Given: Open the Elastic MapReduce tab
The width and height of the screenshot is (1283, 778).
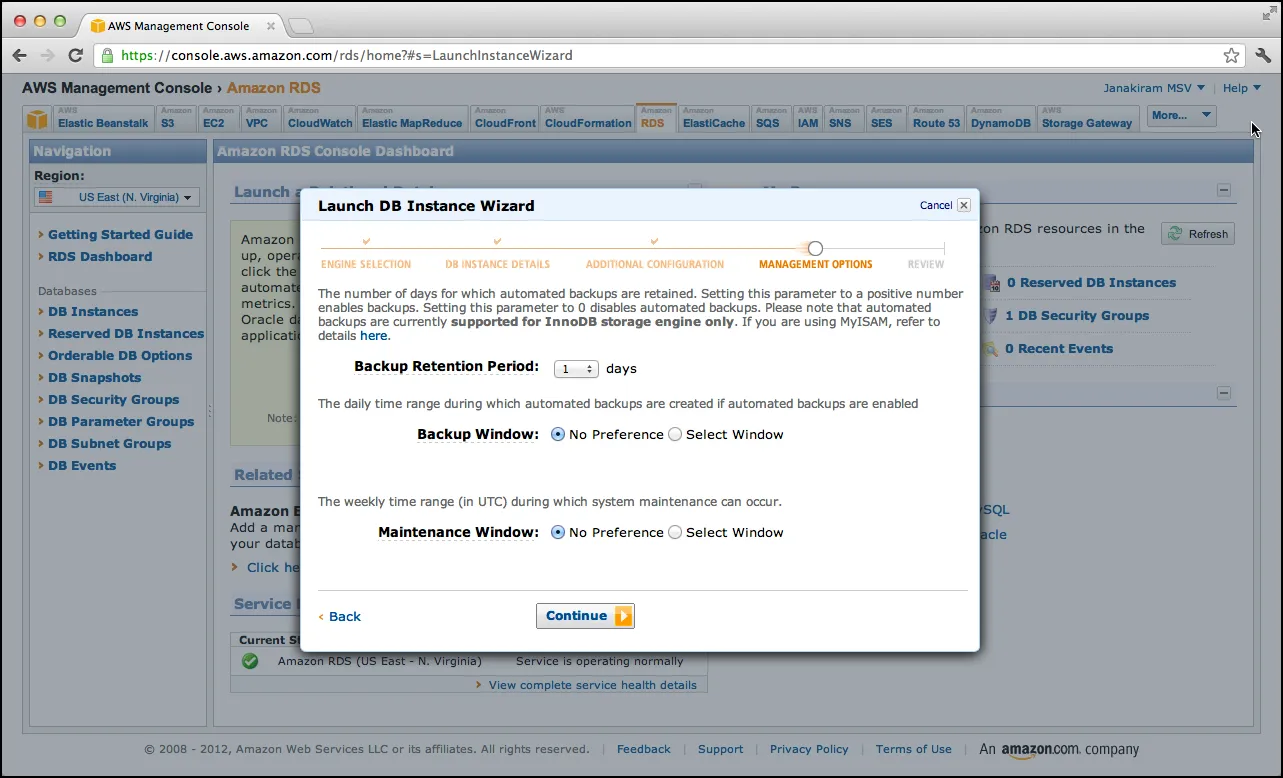Looking at the screenshot, I should coord(412,118).
